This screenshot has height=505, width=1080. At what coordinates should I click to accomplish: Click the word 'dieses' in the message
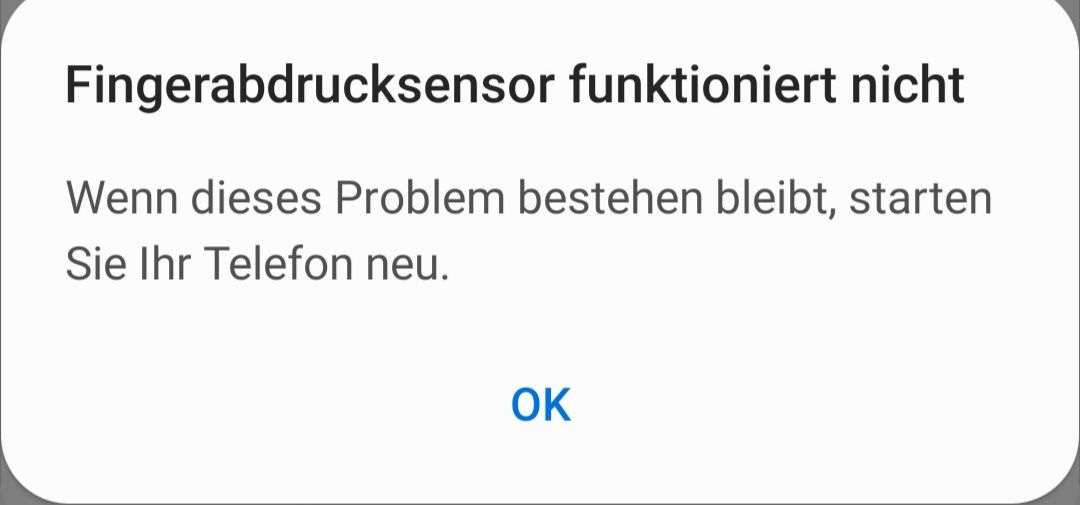point(256,197)
